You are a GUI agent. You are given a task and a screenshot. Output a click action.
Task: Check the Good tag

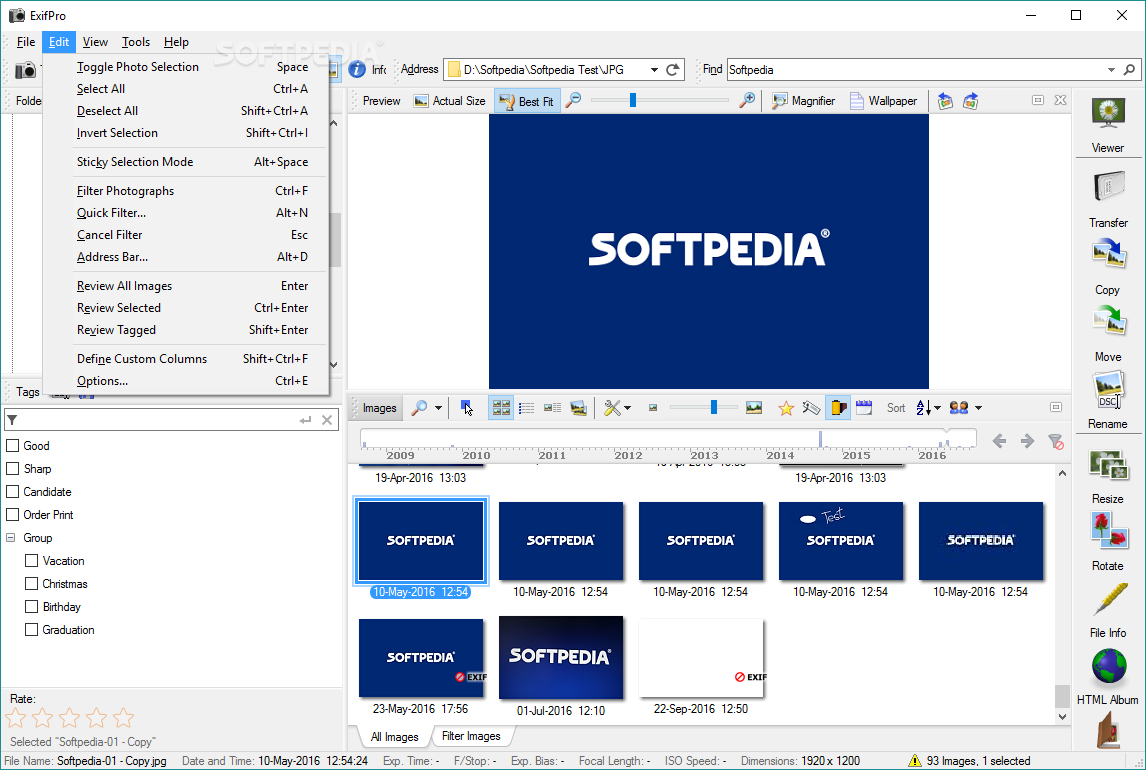pos(12,446)
